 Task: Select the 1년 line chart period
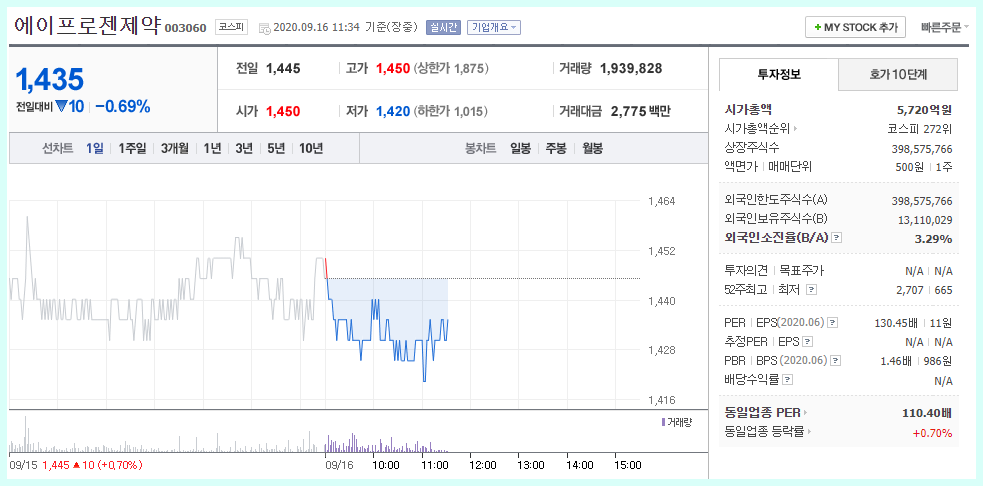212,149
